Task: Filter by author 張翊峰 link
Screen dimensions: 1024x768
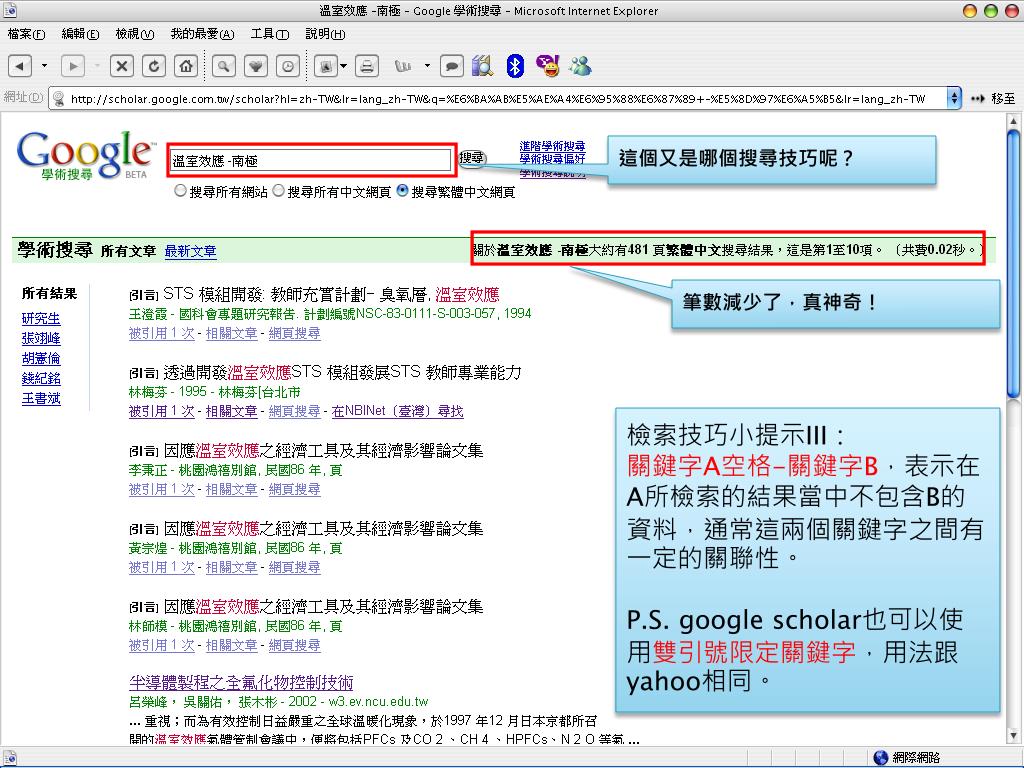Action: (x=40, y=338)
